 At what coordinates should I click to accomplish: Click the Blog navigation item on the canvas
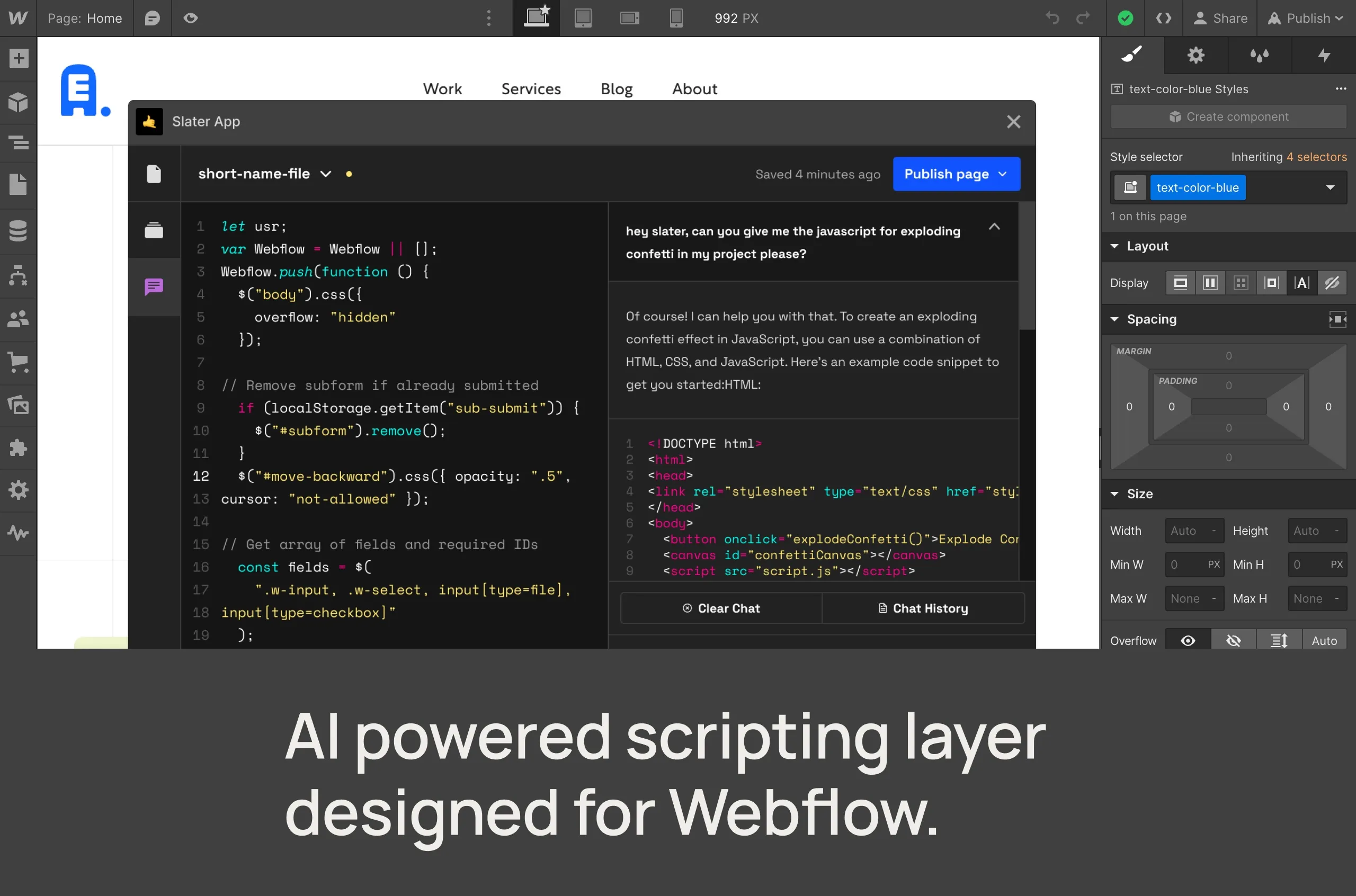616,88
